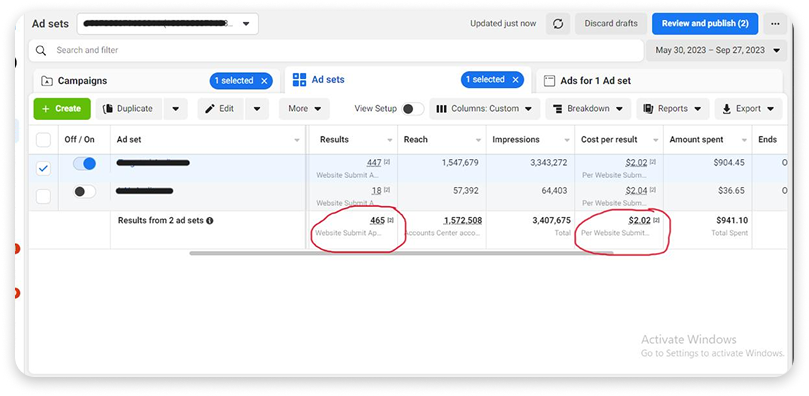Uncheck the first ad set checkbox

(43, 168)
